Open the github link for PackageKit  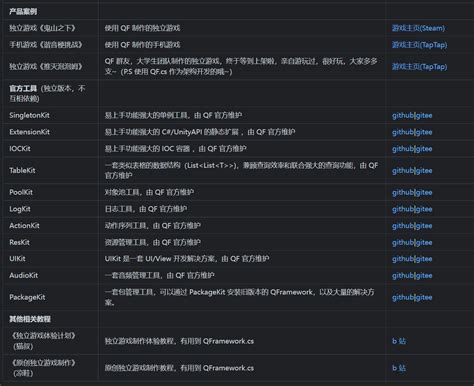pos(402,297)
